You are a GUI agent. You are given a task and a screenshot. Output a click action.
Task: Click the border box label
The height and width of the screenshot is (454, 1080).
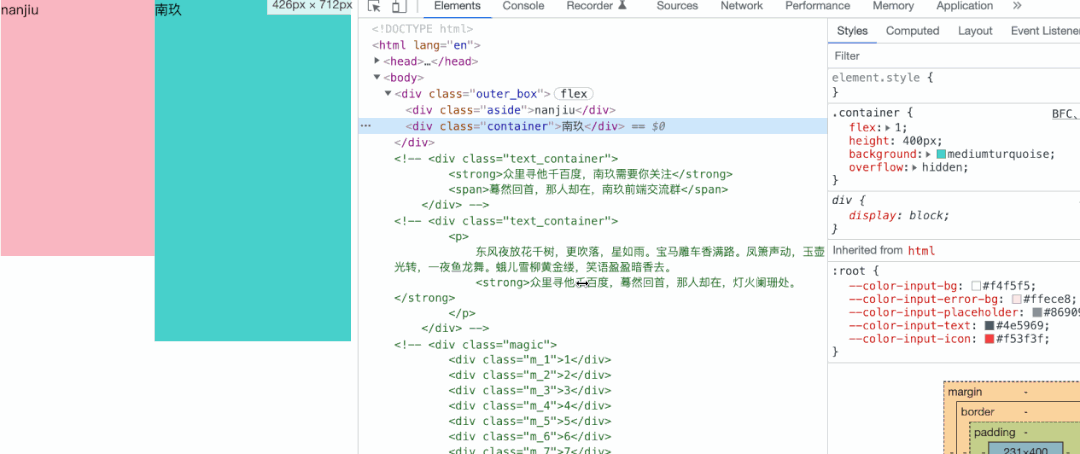click(x=977, y=411)
